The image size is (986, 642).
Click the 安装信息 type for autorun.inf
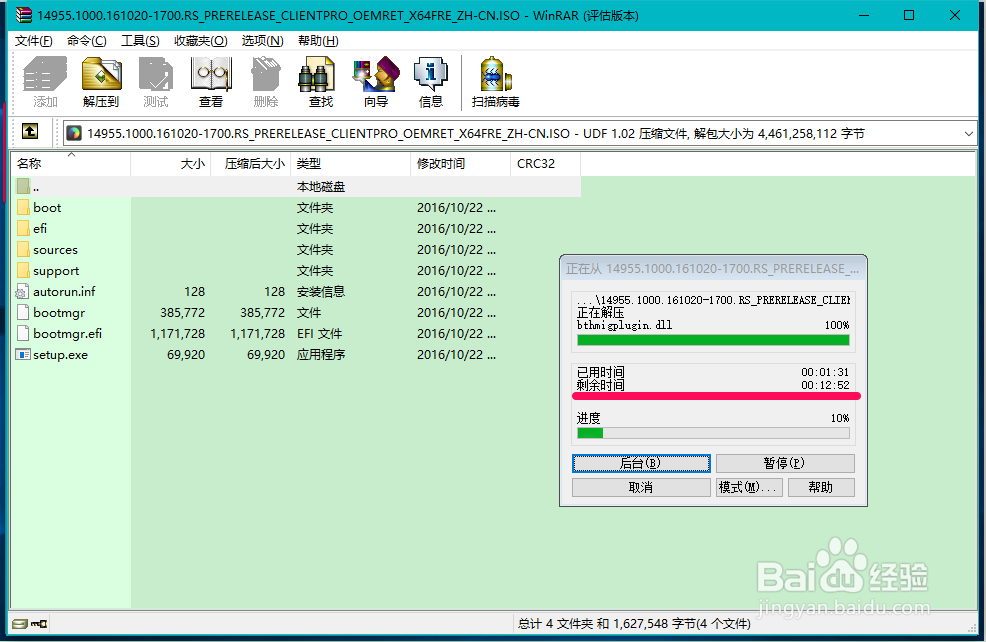pos(321,292)
